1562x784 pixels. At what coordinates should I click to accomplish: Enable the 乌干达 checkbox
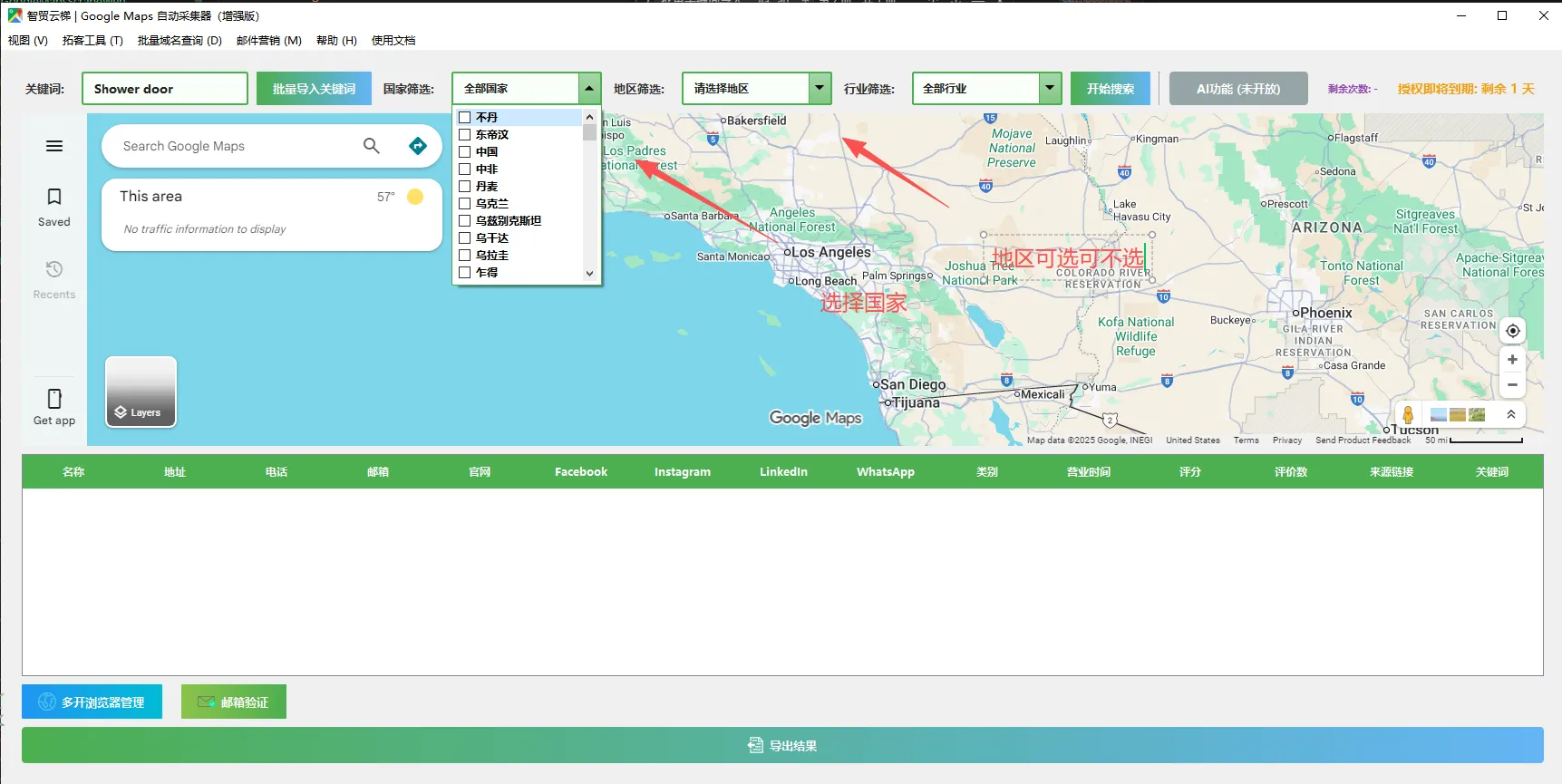coord(465,238)
